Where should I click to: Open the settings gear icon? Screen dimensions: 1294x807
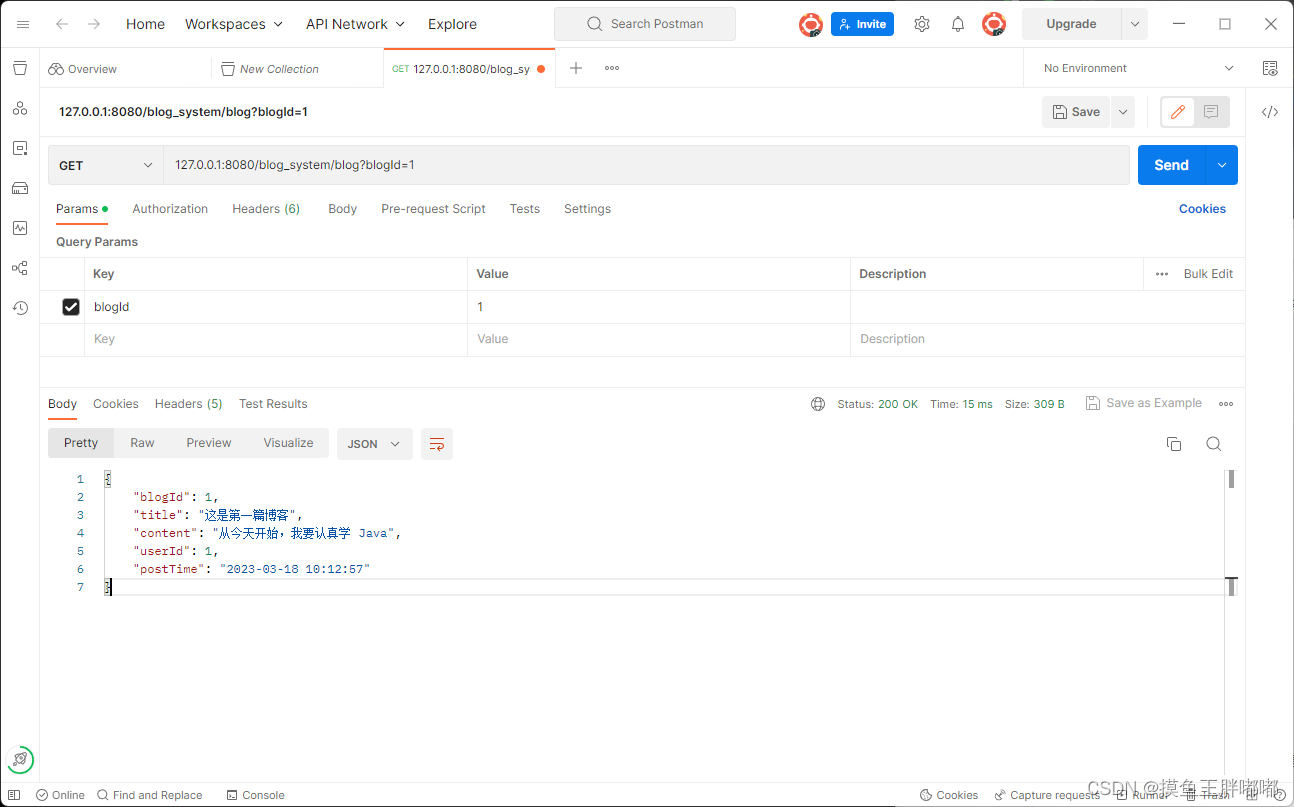[922, 24]
